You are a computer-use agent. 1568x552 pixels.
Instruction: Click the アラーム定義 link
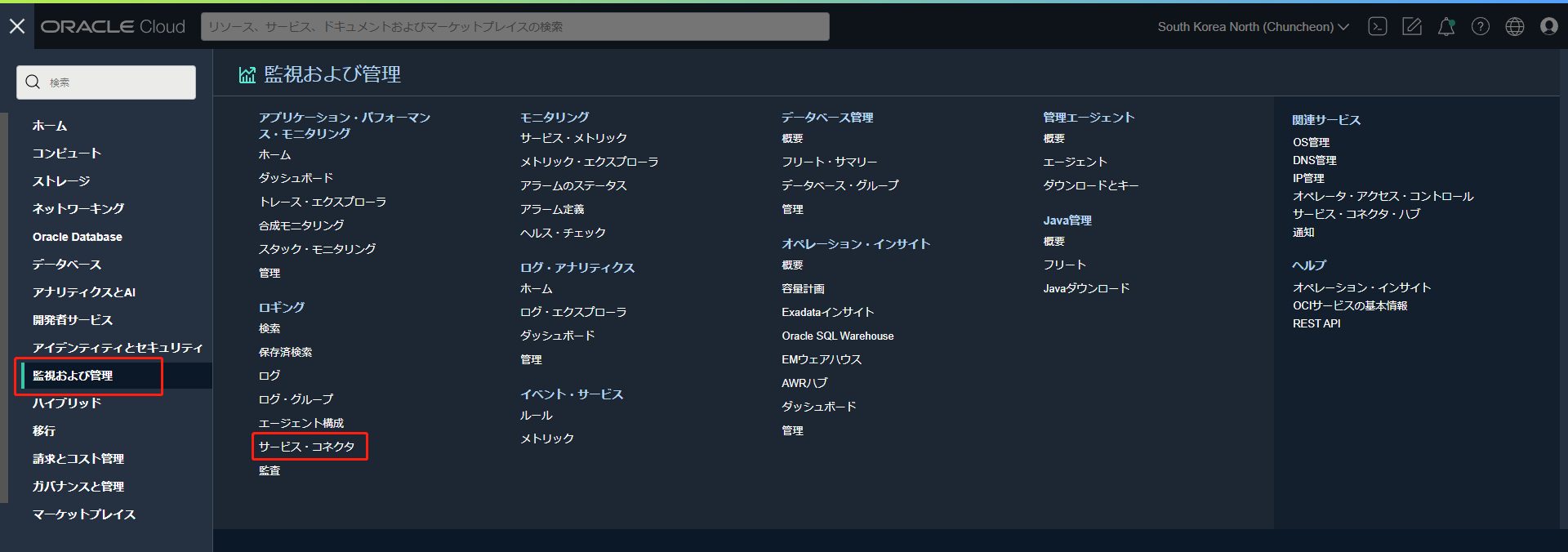pos(552,209)
